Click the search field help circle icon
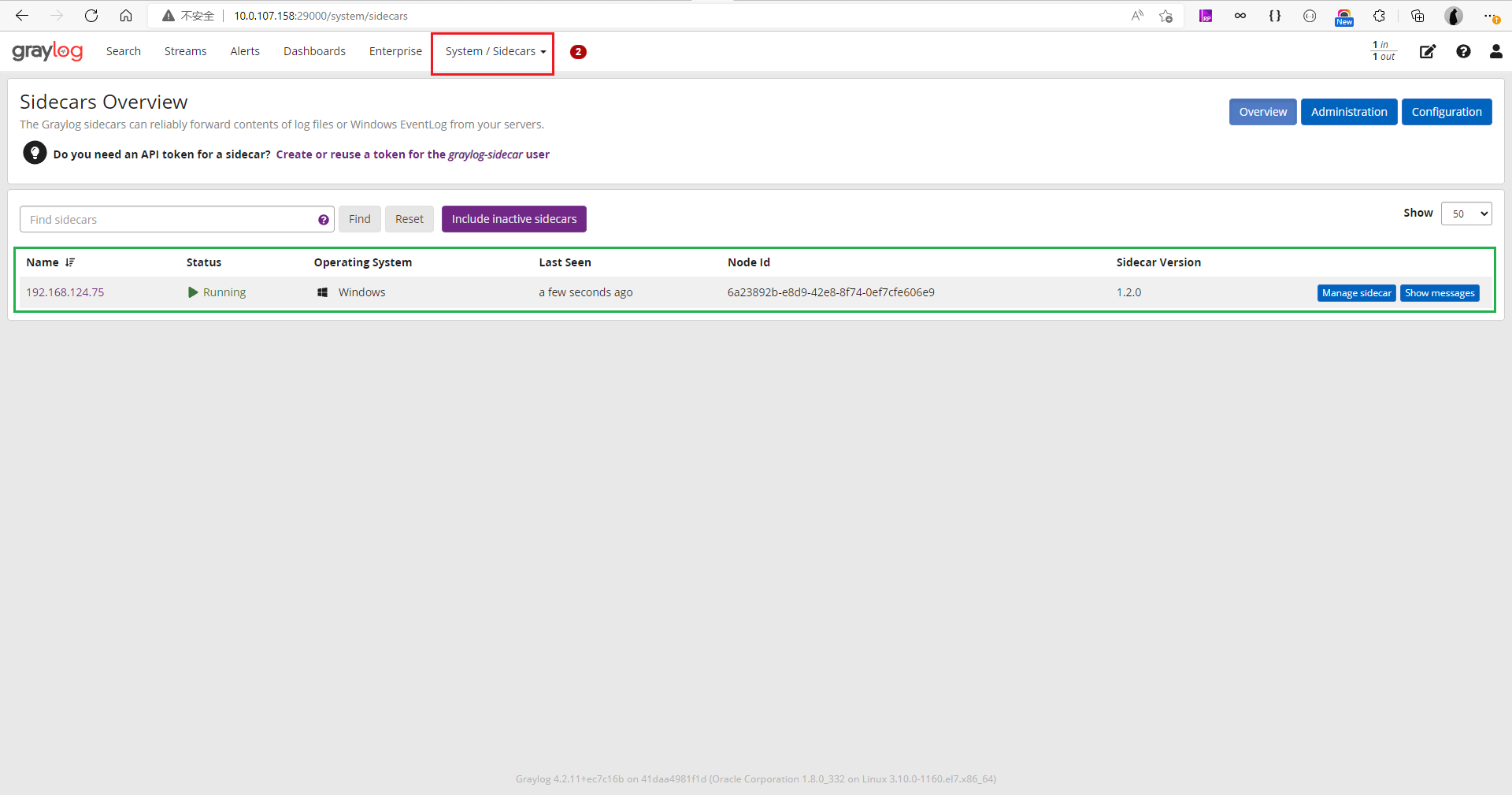 point(323,220)
